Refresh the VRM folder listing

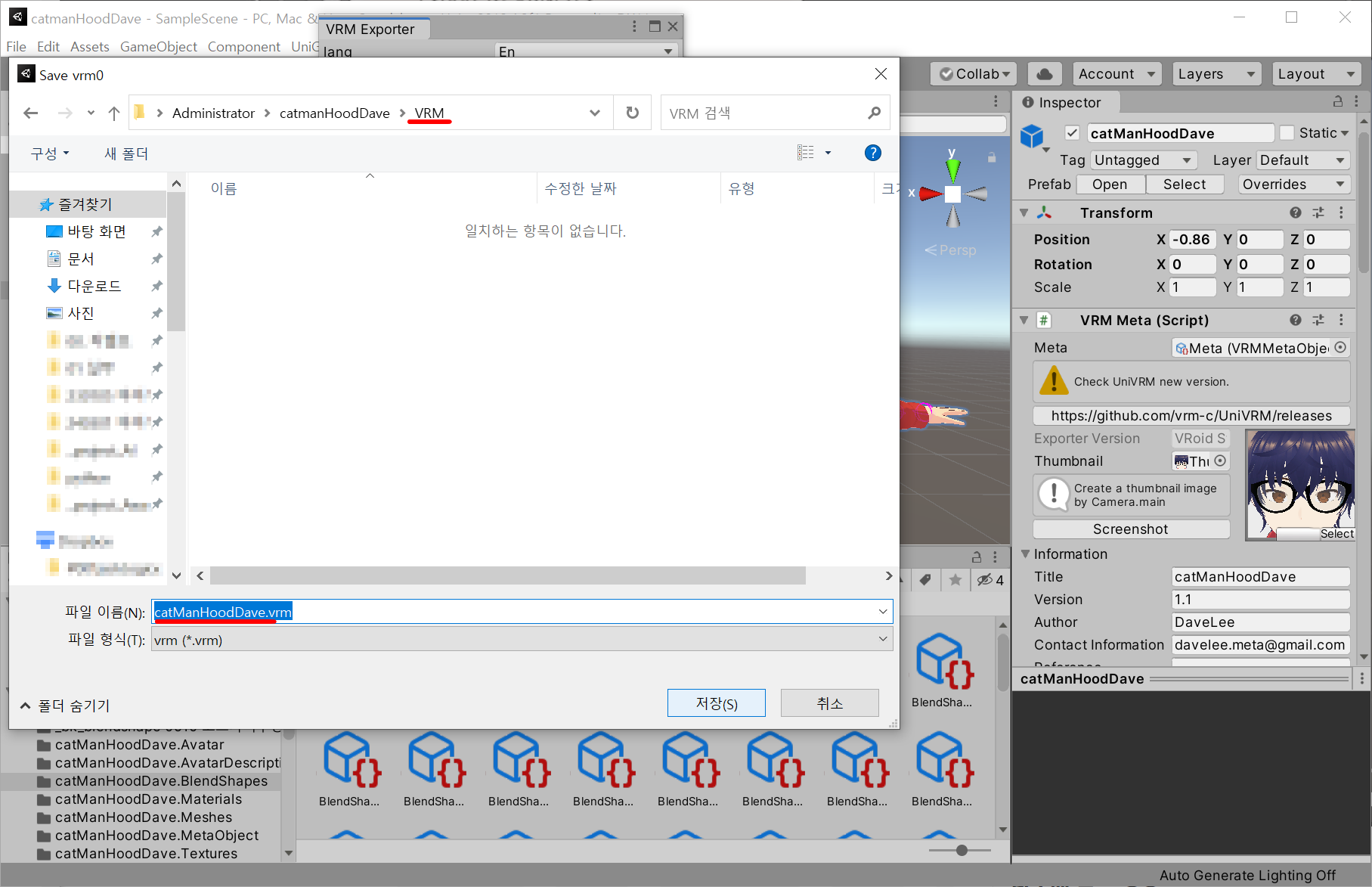pyautogui.click(x=633, y=113)
